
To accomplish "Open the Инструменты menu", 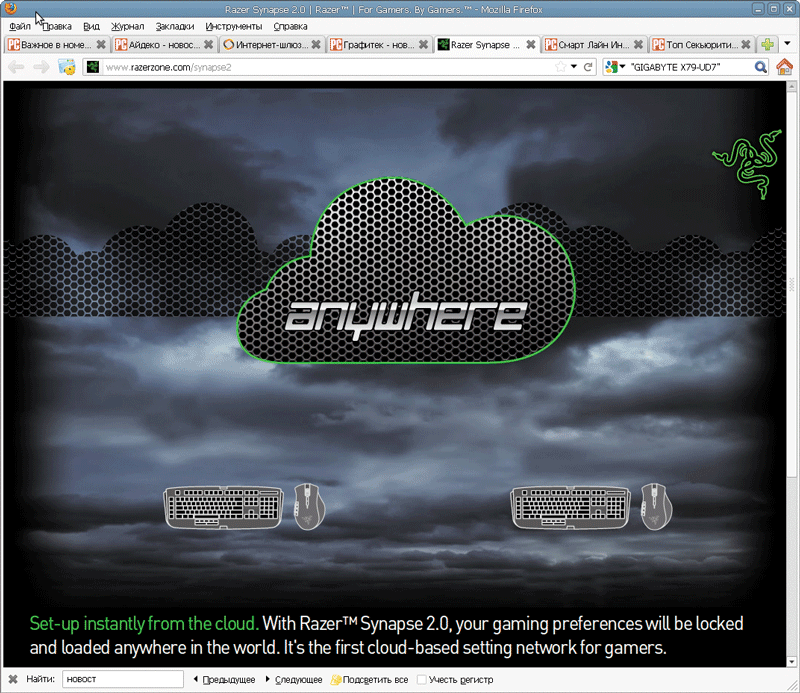I will (234, 27).
